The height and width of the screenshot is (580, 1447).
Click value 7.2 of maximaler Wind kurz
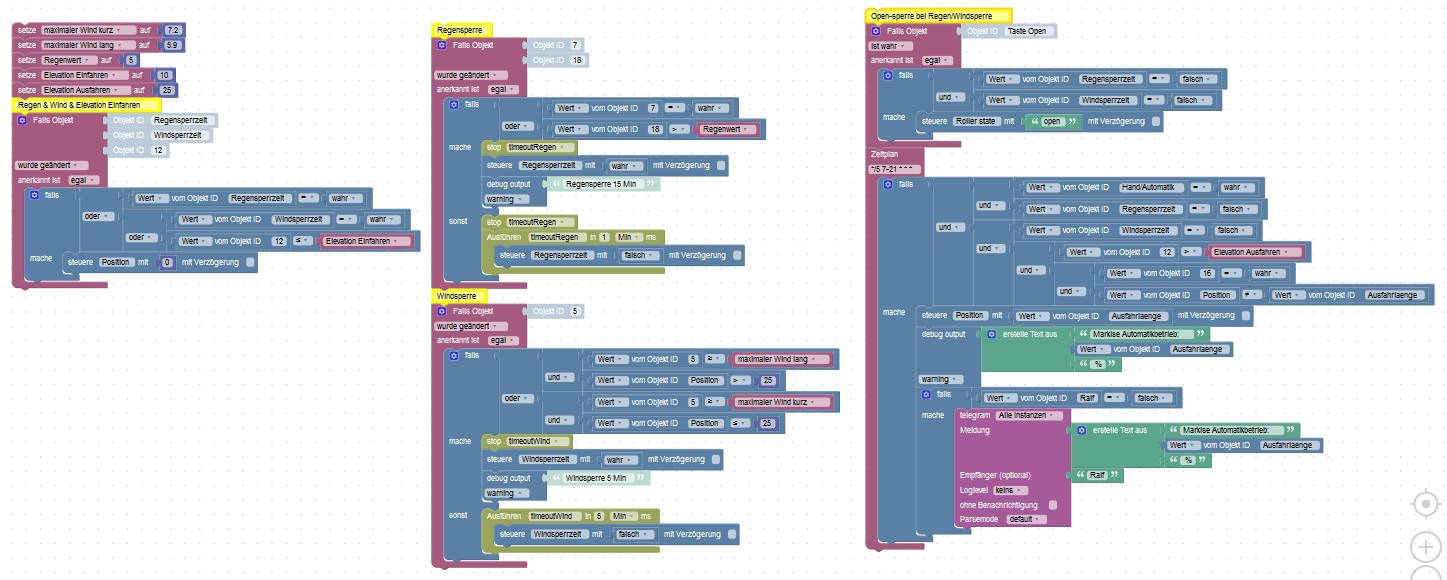tap(172, 31)
